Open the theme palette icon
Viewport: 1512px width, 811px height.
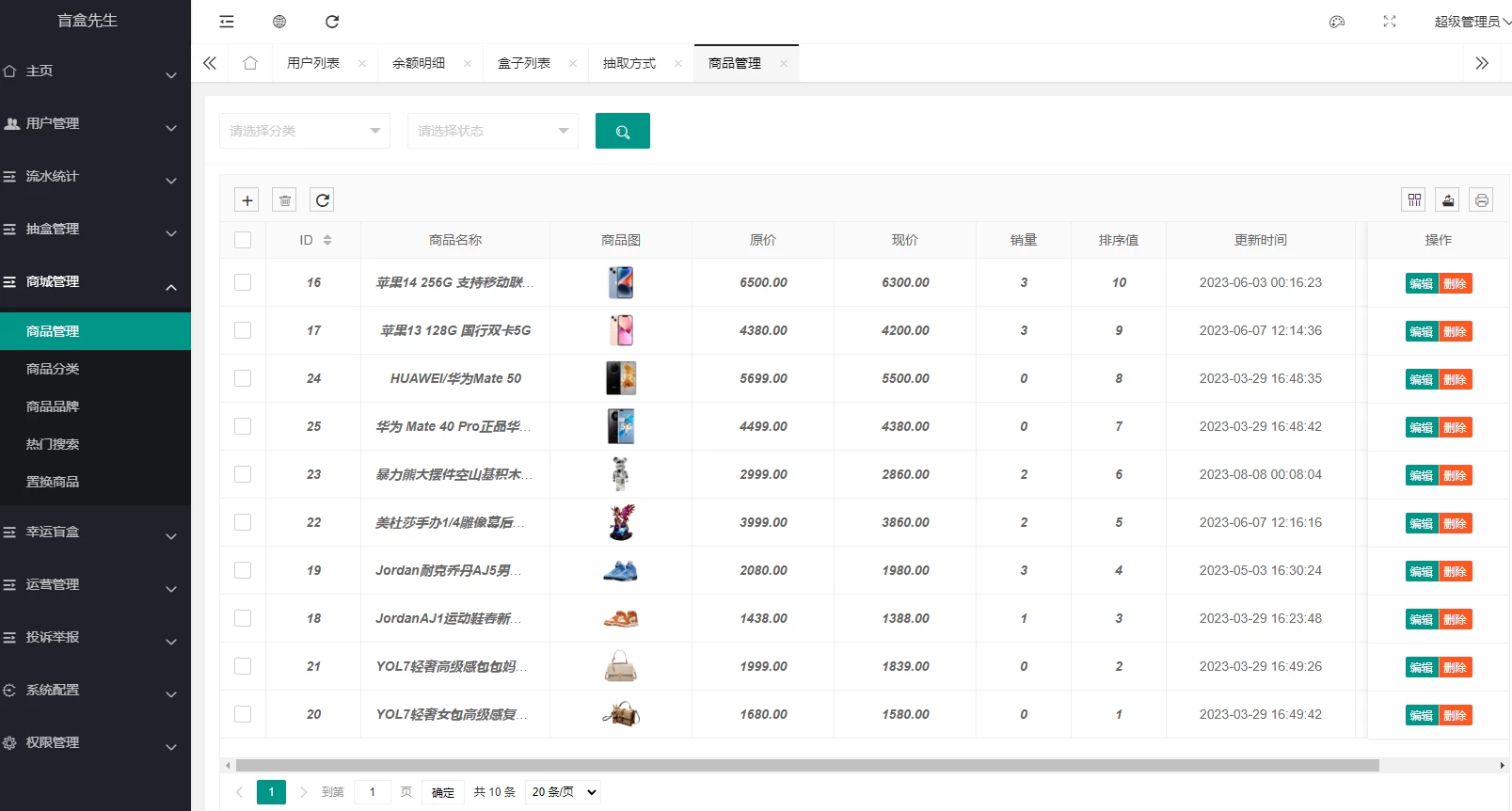click(x=1337, y=22)
